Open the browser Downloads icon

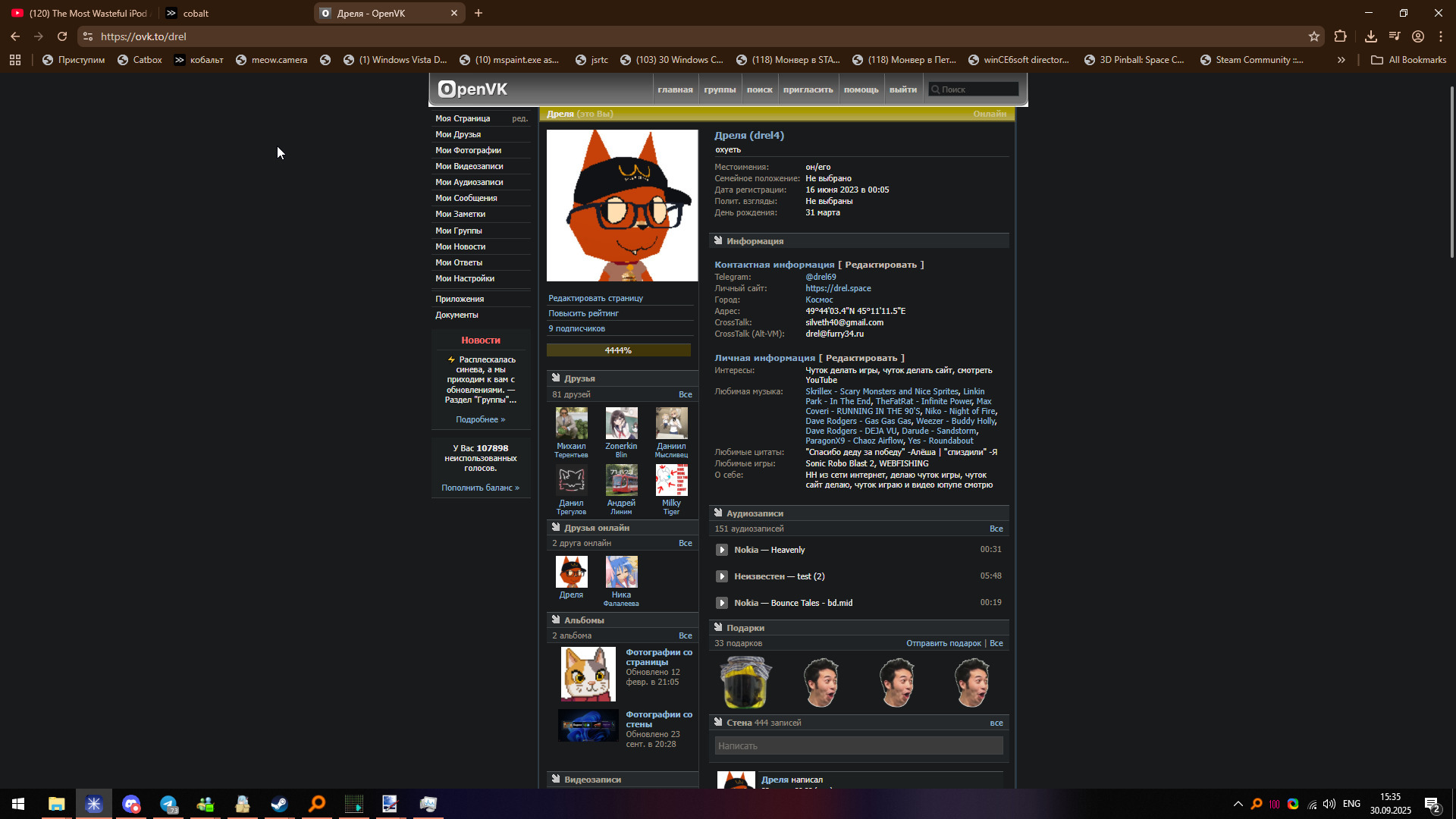point(1370,36)
